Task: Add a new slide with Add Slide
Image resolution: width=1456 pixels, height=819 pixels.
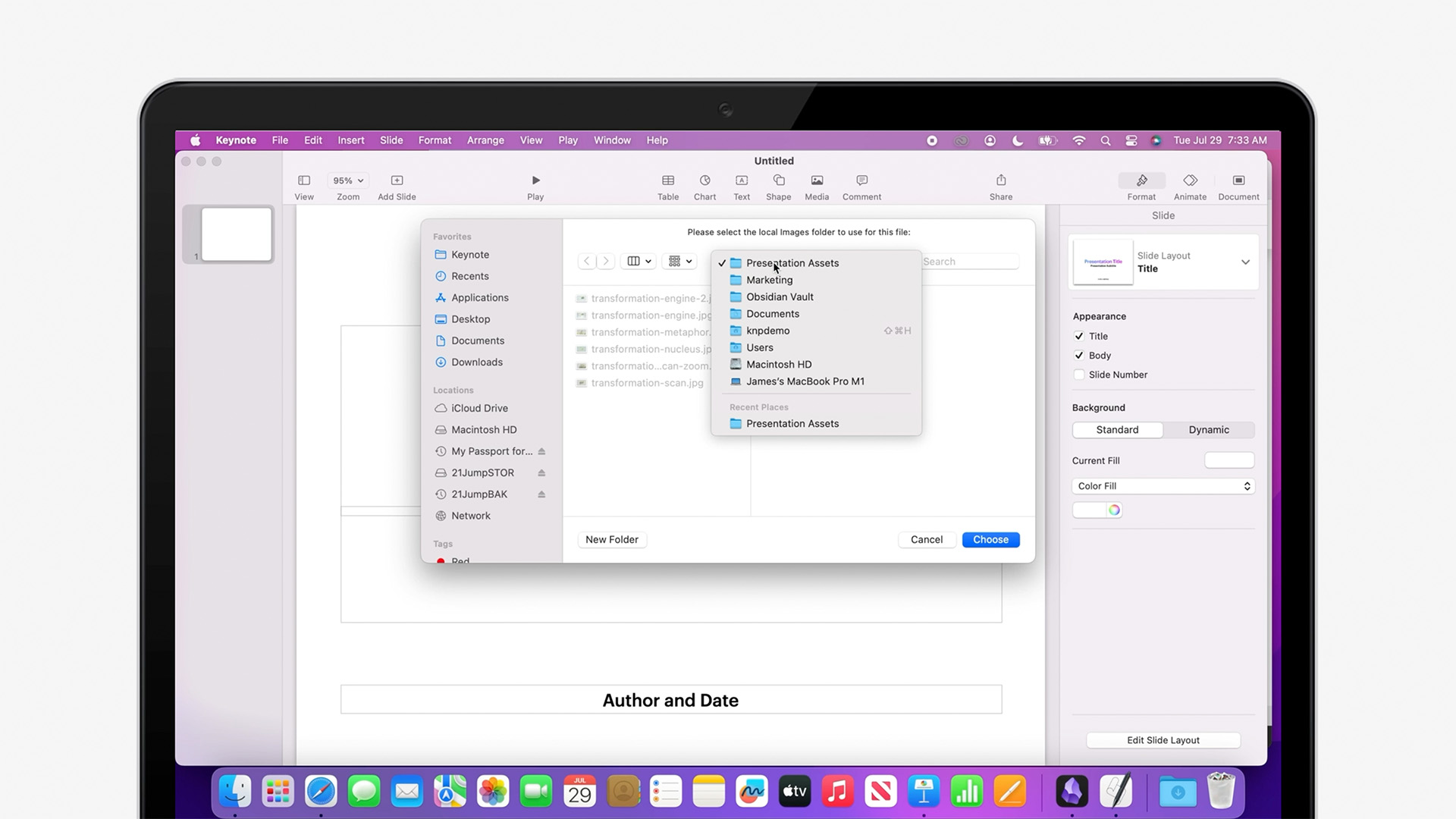Action: click(396, 186)
